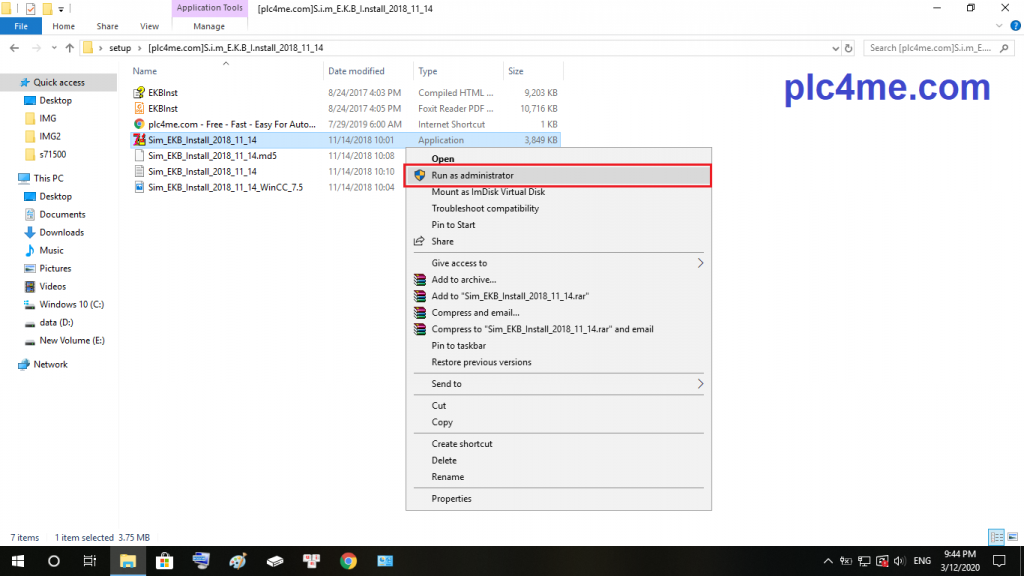This screenshot has width=1024, height=576.
Task: Open Google Chrome from the taskbar
Action: 348,561
